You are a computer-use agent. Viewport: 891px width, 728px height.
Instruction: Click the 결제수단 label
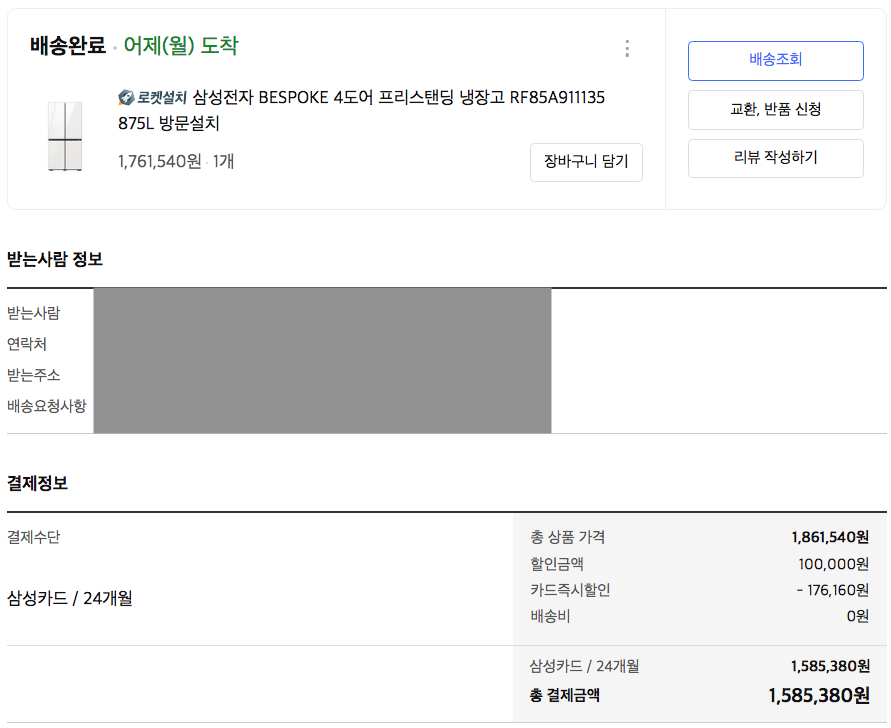[33, 537]
